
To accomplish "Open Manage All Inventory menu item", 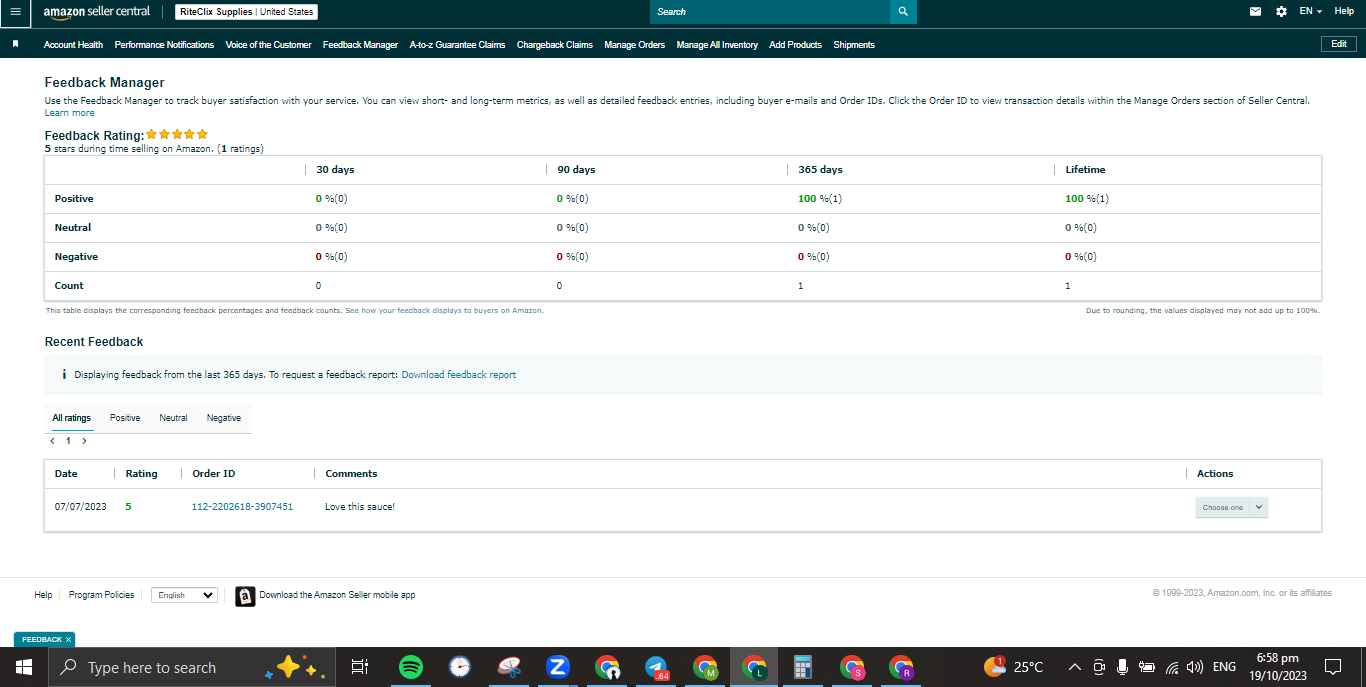I will click(x=717, y=45).
